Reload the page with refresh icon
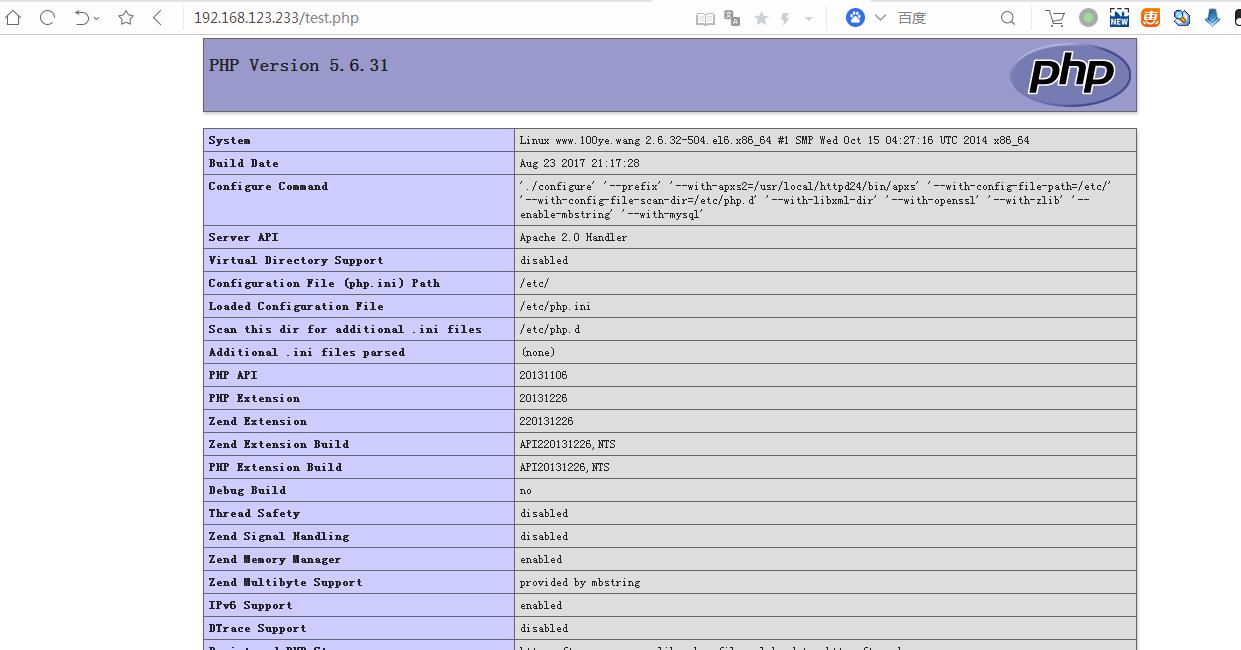This screenshot has width=1241, height=650. point(47,18)
